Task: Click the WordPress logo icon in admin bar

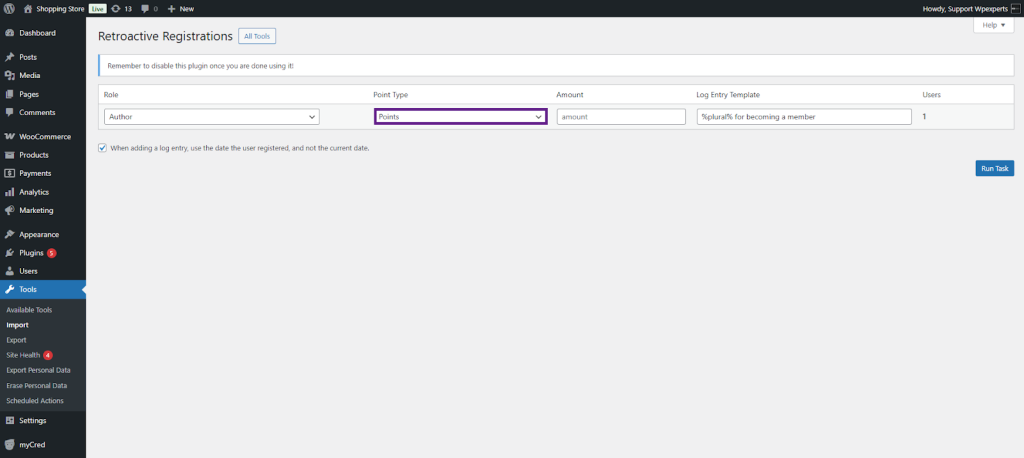Action: tap(8, 8)
